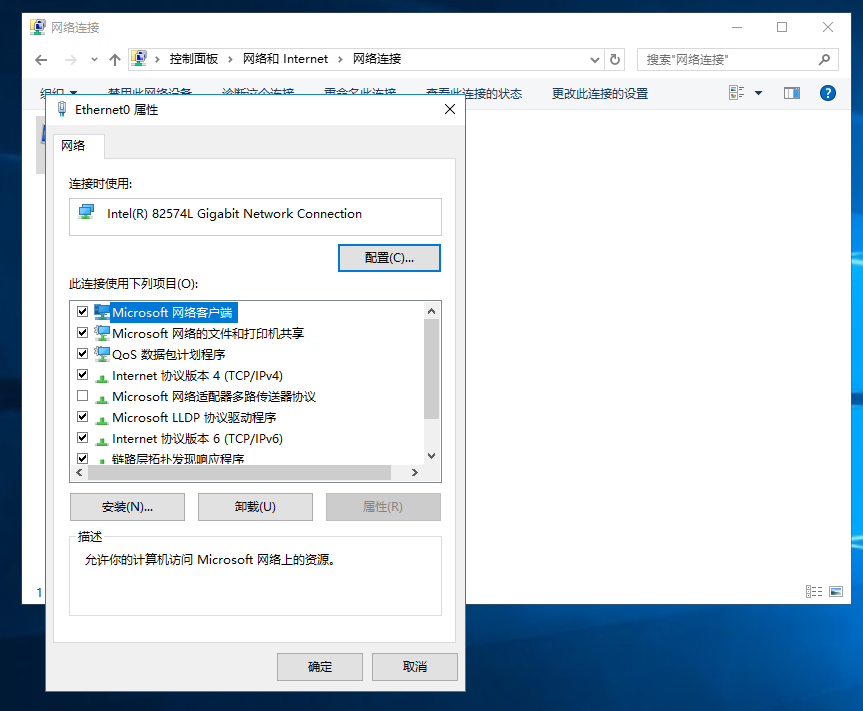Uncheck Internet 协议版本 4 (TCP/IPv4) checkbox
The width and height of the screenshot is (863, 711).
click(x=83, y=375)
